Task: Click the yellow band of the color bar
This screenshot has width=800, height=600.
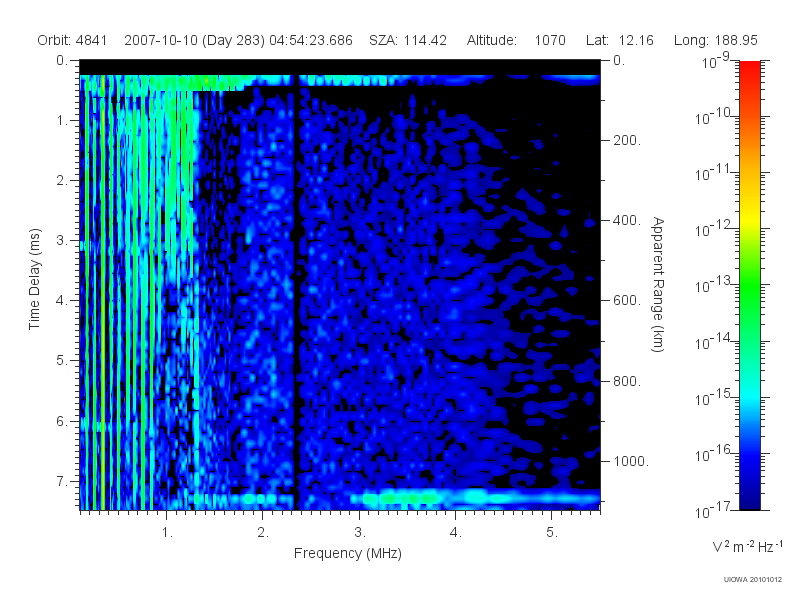Action: pyautogui.click(x=750, y=217)
